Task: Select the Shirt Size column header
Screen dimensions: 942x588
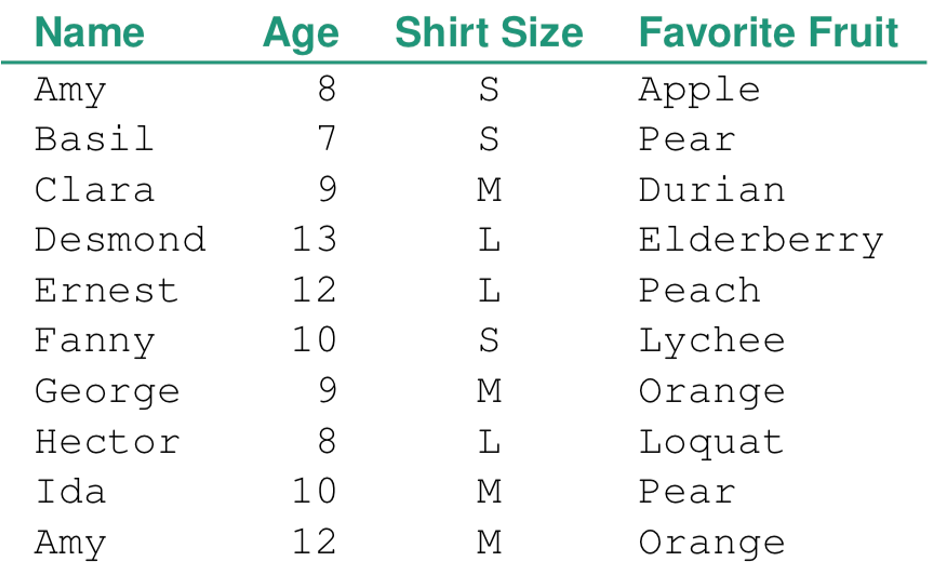Action: pos(488,33)
